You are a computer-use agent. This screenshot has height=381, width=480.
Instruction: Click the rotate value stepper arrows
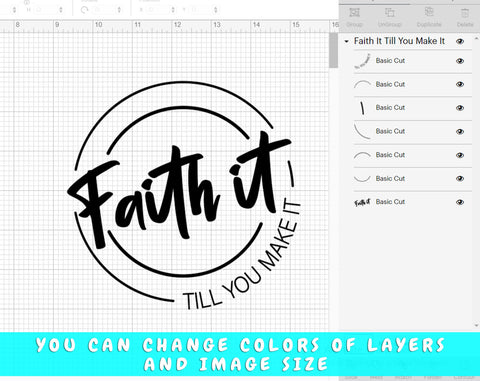click(x=119, y=10)
